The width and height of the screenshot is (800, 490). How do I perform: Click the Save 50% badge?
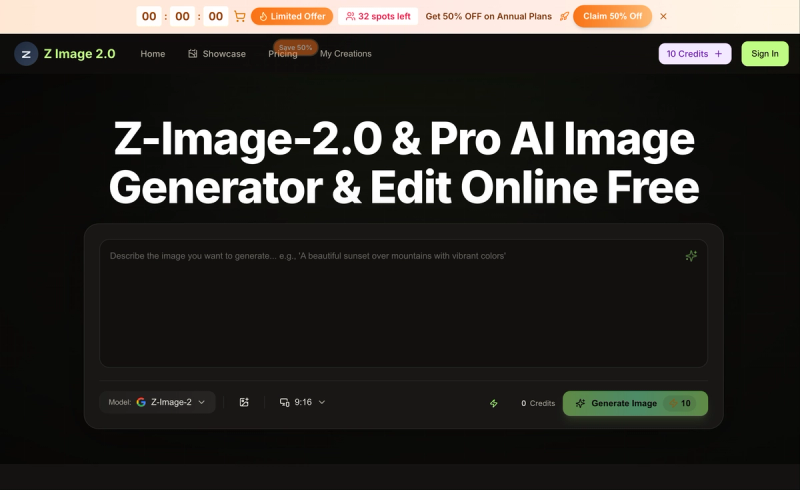click(295, 47)
